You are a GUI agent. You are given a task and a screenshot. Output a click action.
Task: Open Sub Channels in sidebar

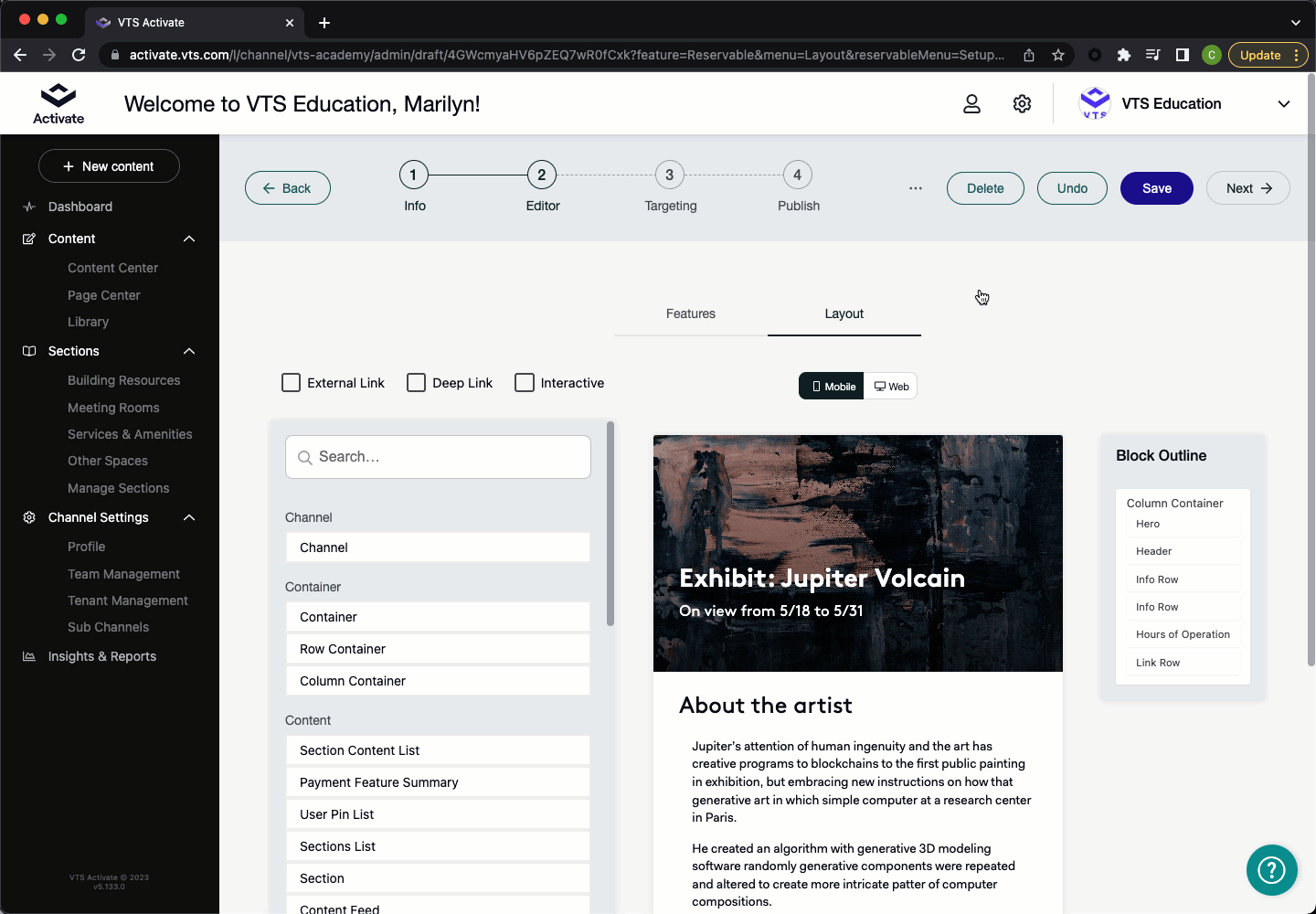tap(108, 627)
